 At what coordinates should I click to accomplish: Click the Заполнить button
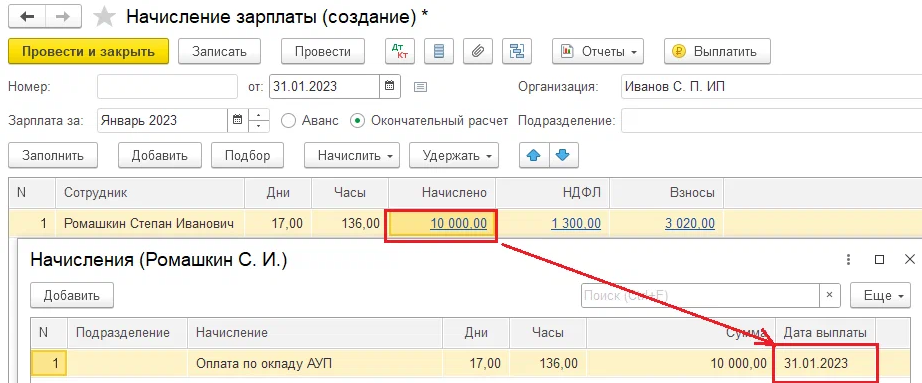tap(53, 155)
